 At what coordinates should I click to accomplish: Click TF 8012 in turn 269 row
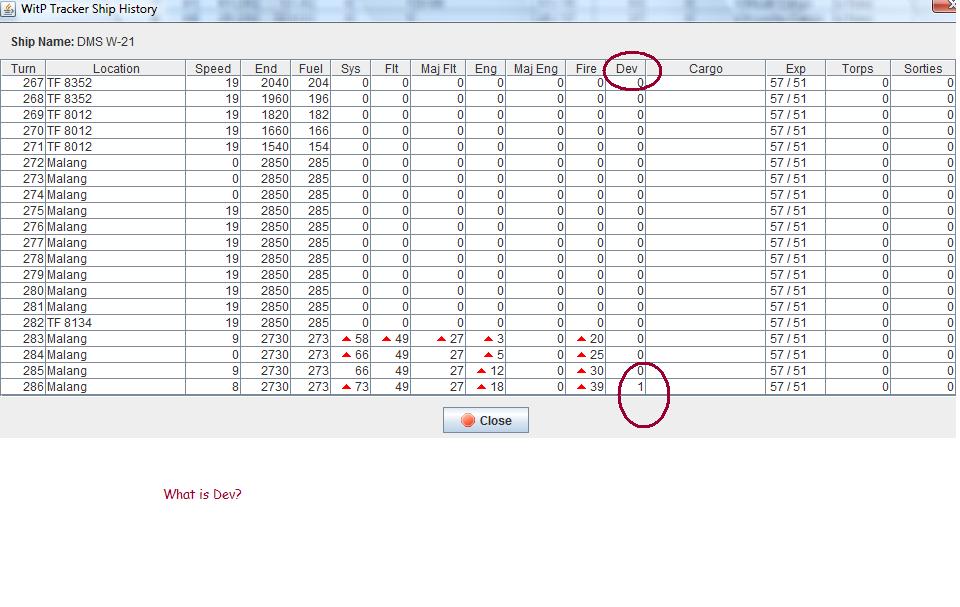(x=116, y=115)
